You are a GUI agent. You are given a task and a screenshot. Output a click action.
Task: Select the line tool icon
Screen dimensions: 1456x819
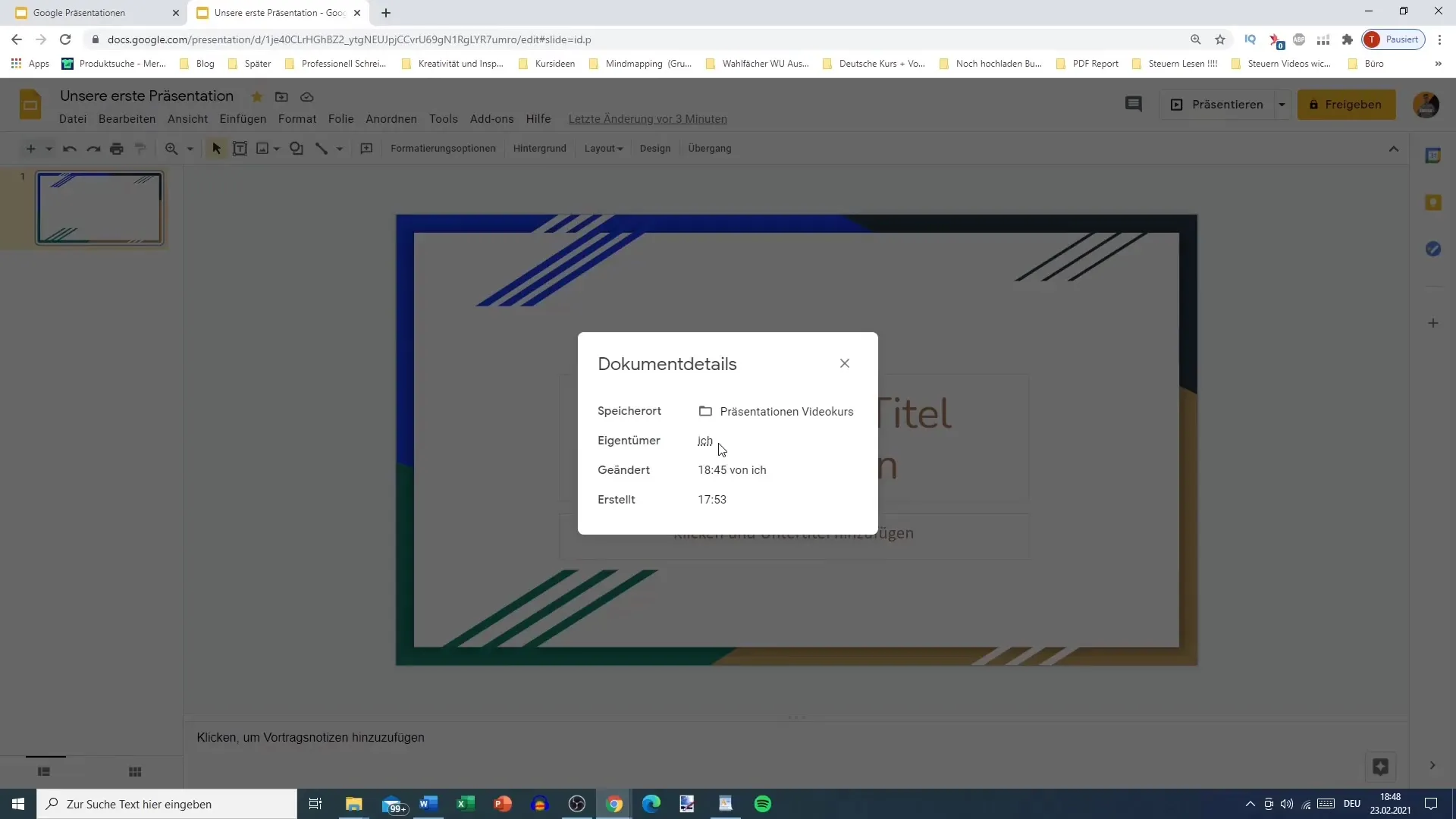tap(322, 149)
